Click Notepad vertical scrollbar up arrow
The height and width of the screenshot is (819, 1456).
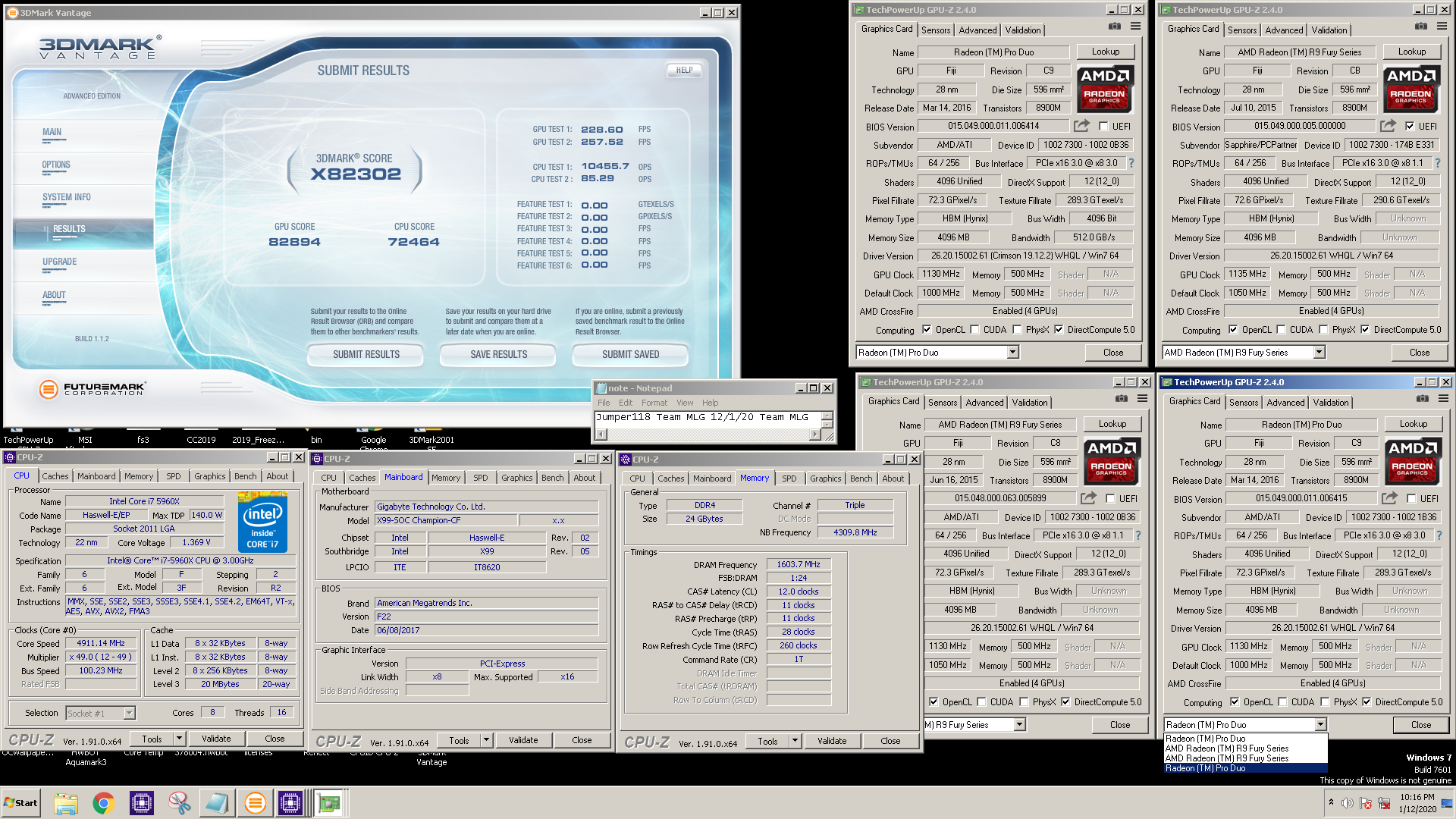point(827,416)
